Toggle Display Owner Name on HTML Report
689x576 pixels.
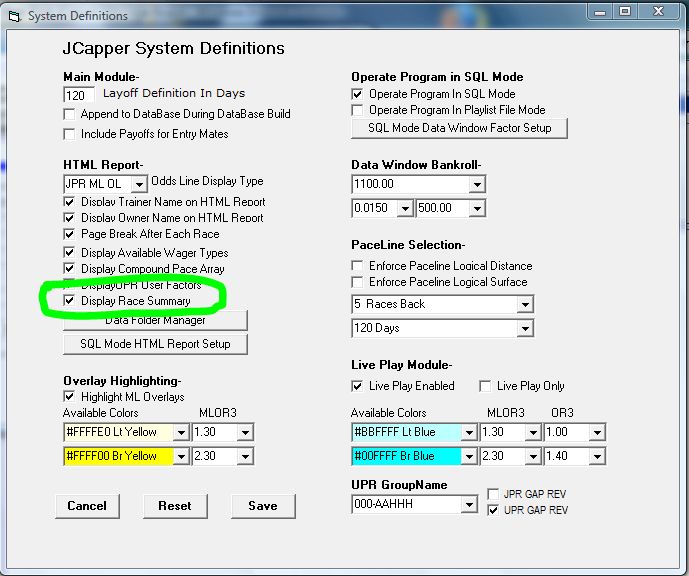[69, 218]
